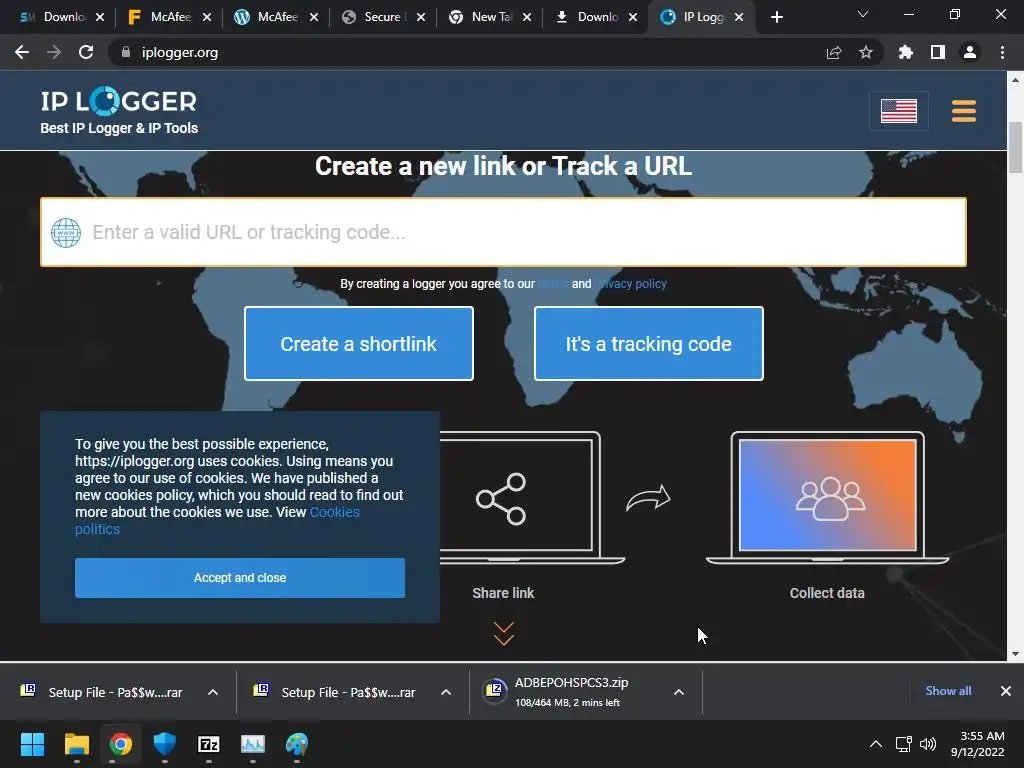
Task: Reload the iplogger.org page
Action: click(x=86, y=52)
